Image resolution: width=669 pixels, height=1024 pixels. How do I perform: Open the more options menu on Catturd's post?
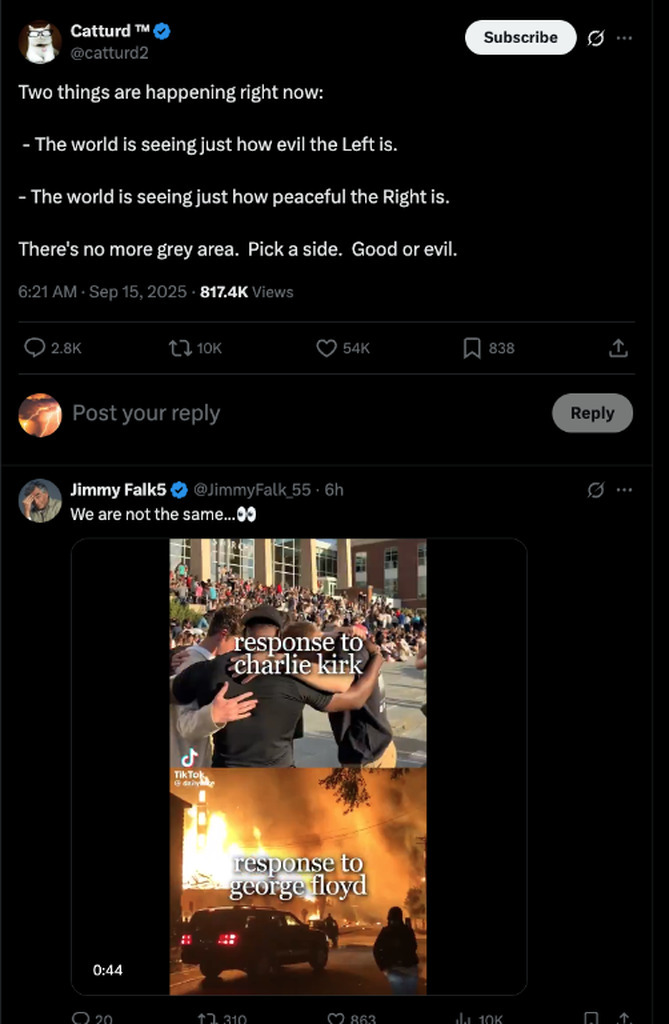point(625,38)
